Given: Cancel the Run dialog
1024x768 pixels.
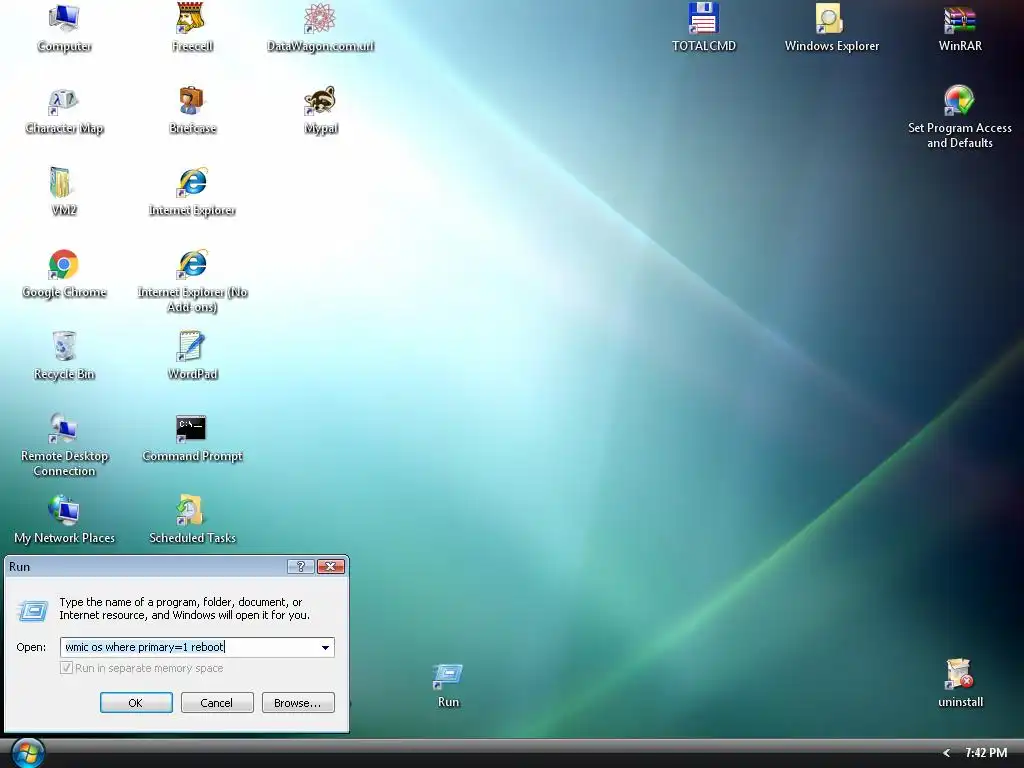Looking at the screenshot, I should coord(217,703).
